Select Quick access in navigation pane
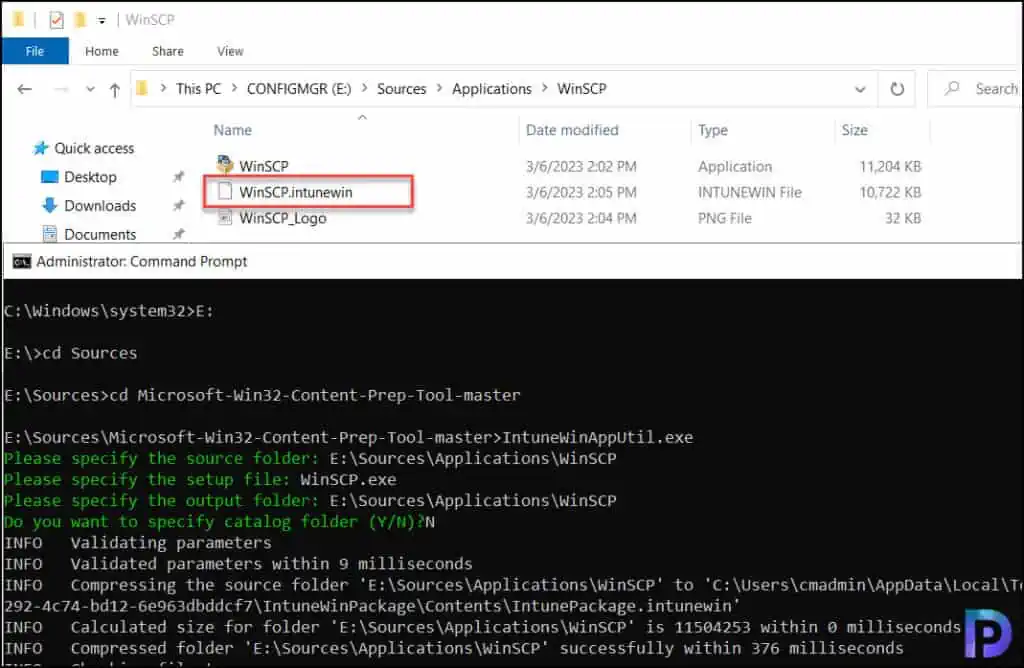1024x668 pixels. (94, 148)
